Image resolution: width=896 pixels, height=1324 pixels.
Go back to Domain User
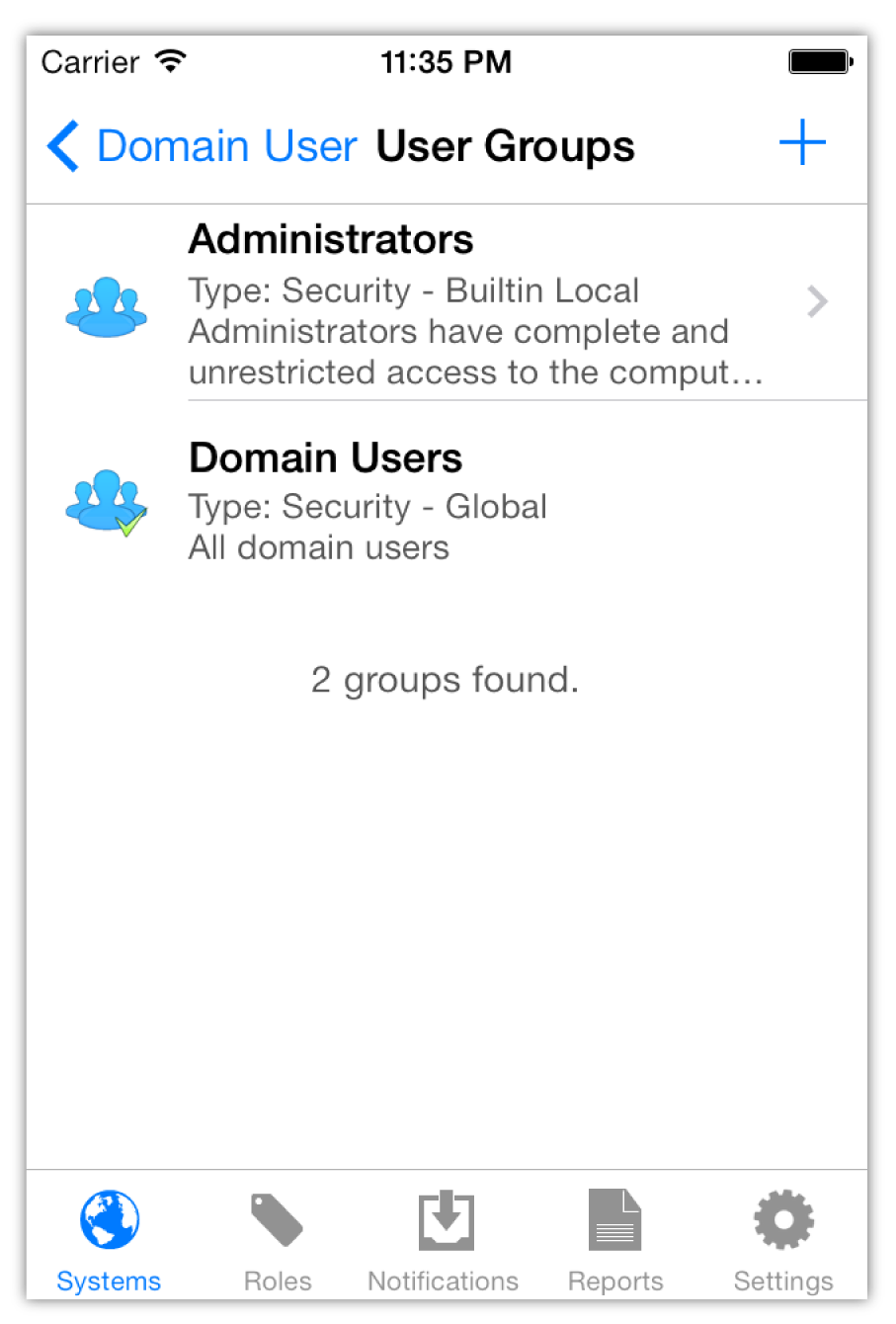tap(226, 146)
